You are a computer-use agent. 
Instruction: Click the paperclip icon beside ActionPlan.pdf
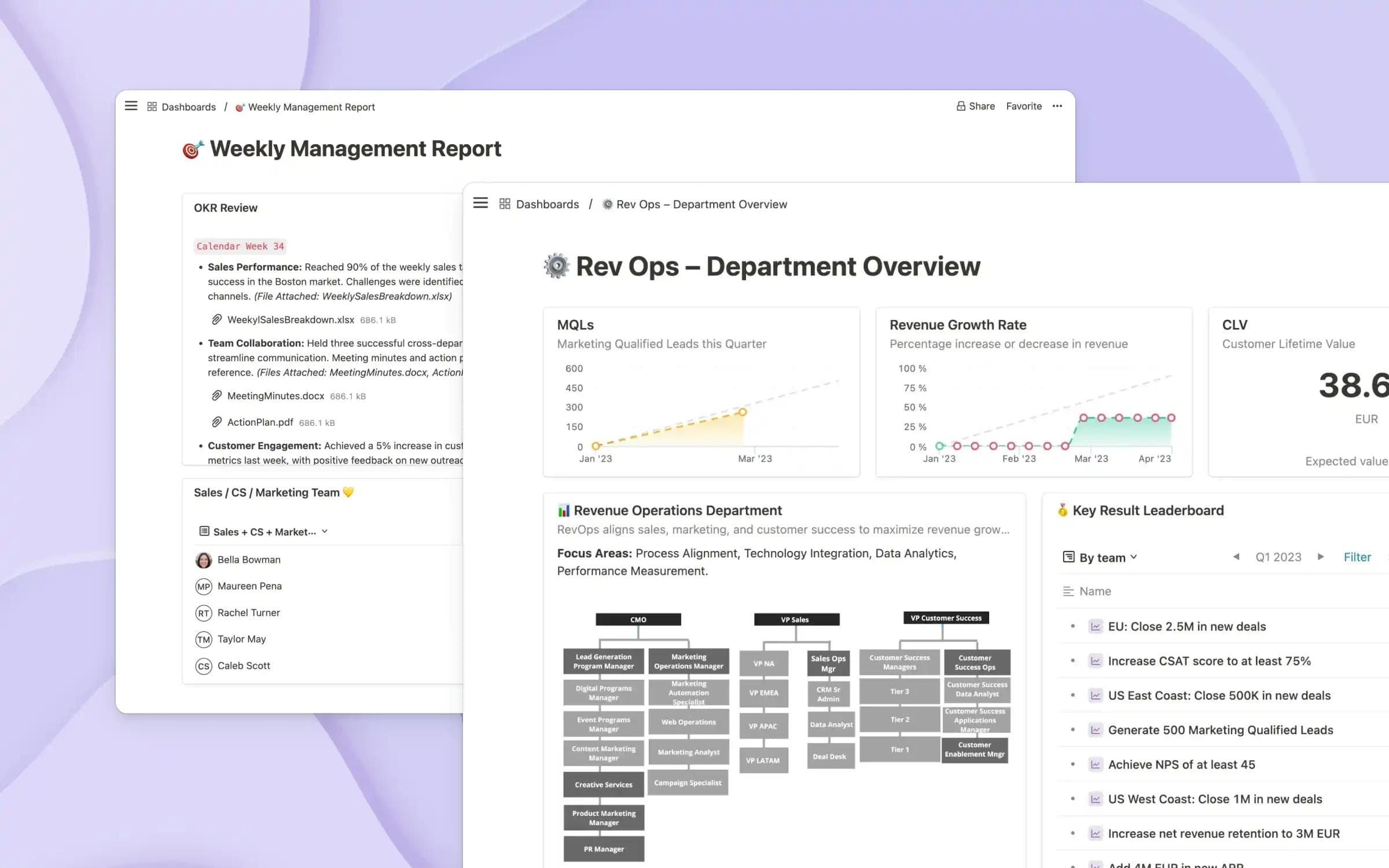tap(216, 422)
